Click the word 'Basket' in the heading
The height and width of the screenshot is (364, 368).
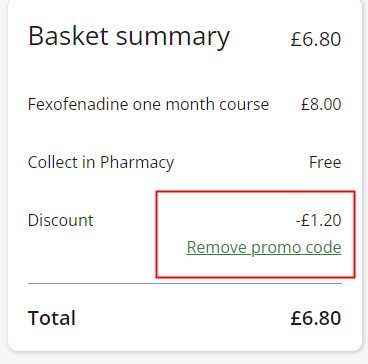click(68, 36)
